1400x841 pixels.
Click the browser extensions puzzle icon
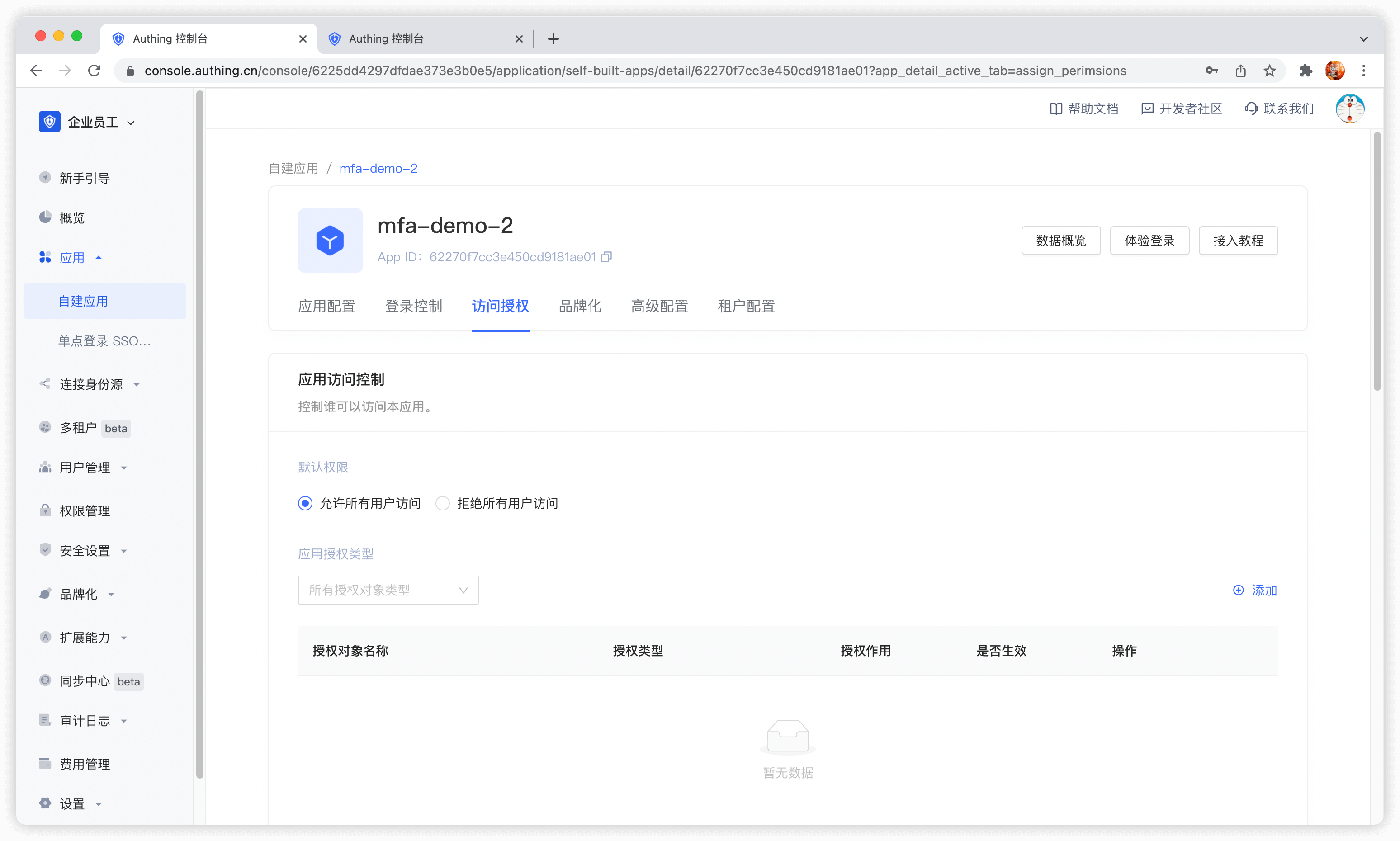tap(1306, 71)
